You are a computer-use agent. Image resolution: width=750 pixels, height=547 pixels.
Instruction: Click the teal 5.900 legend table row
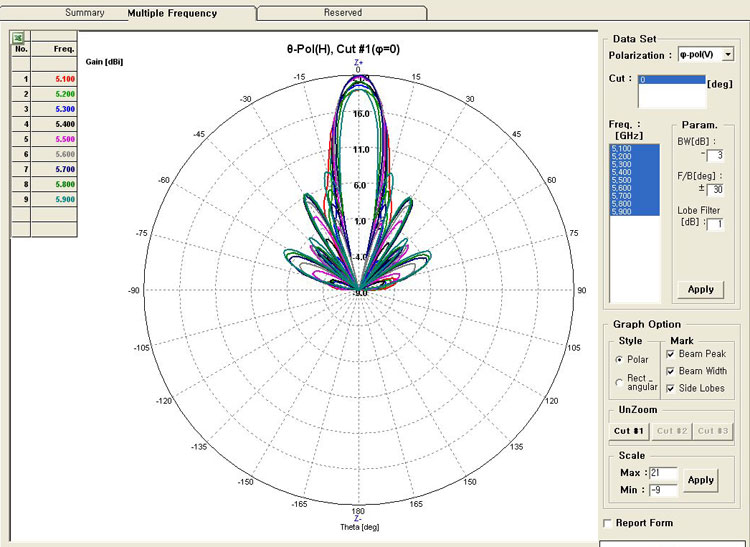click(x=44, y=199)
